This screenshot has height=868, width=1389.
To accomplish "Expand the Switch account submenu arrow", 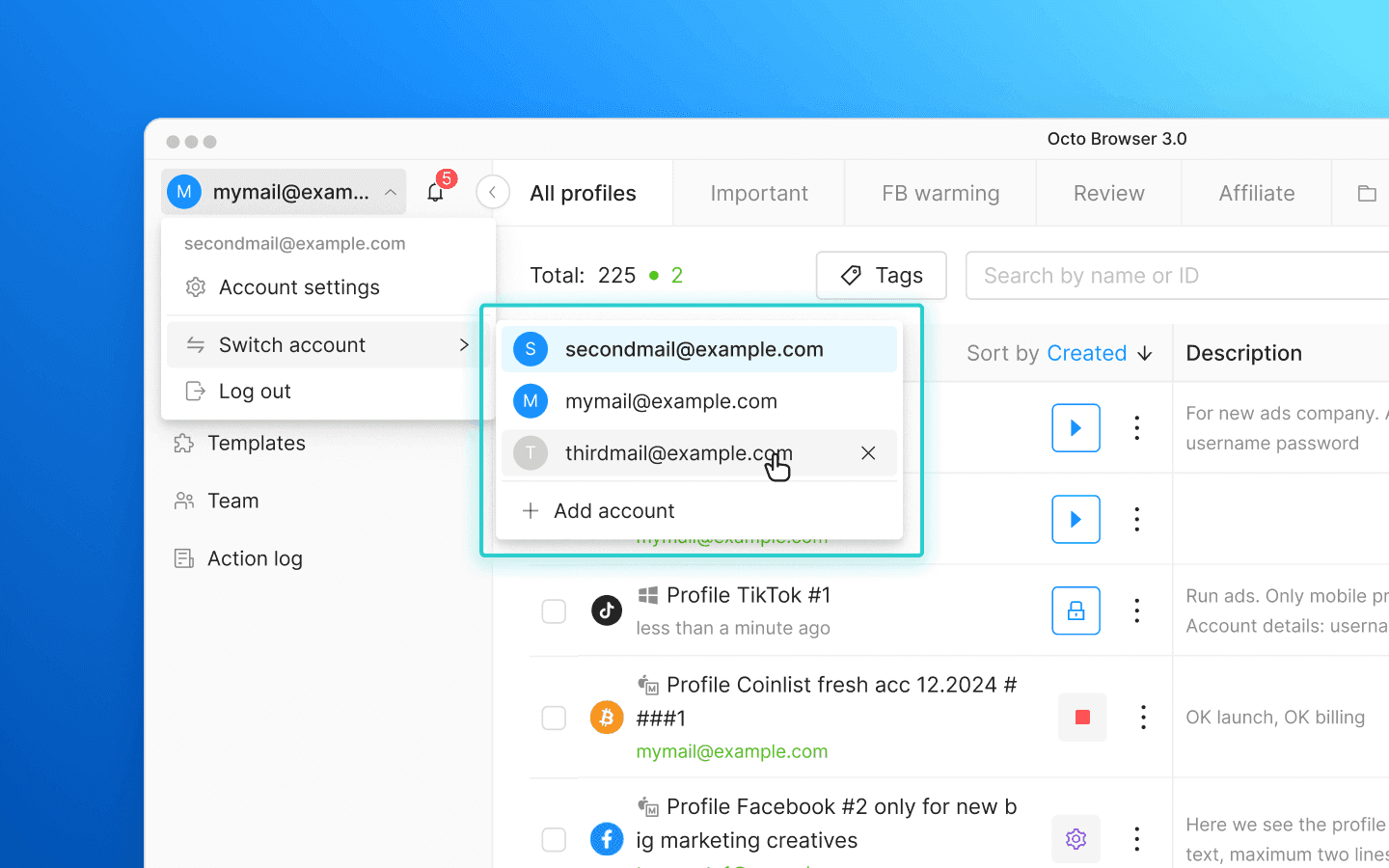I will [465, 344].
